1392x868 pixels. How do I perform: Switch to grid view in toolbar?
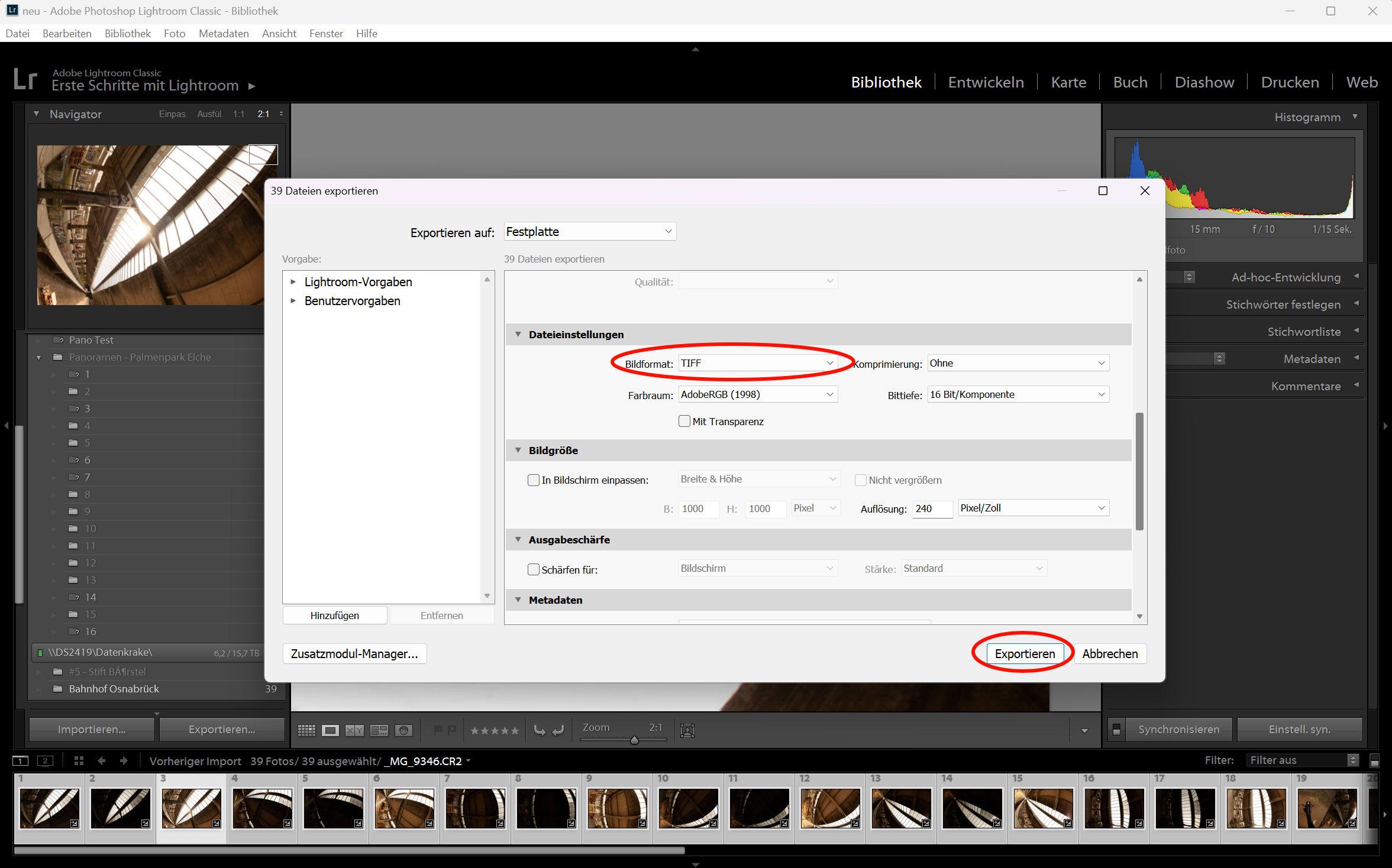coord(306,730)
